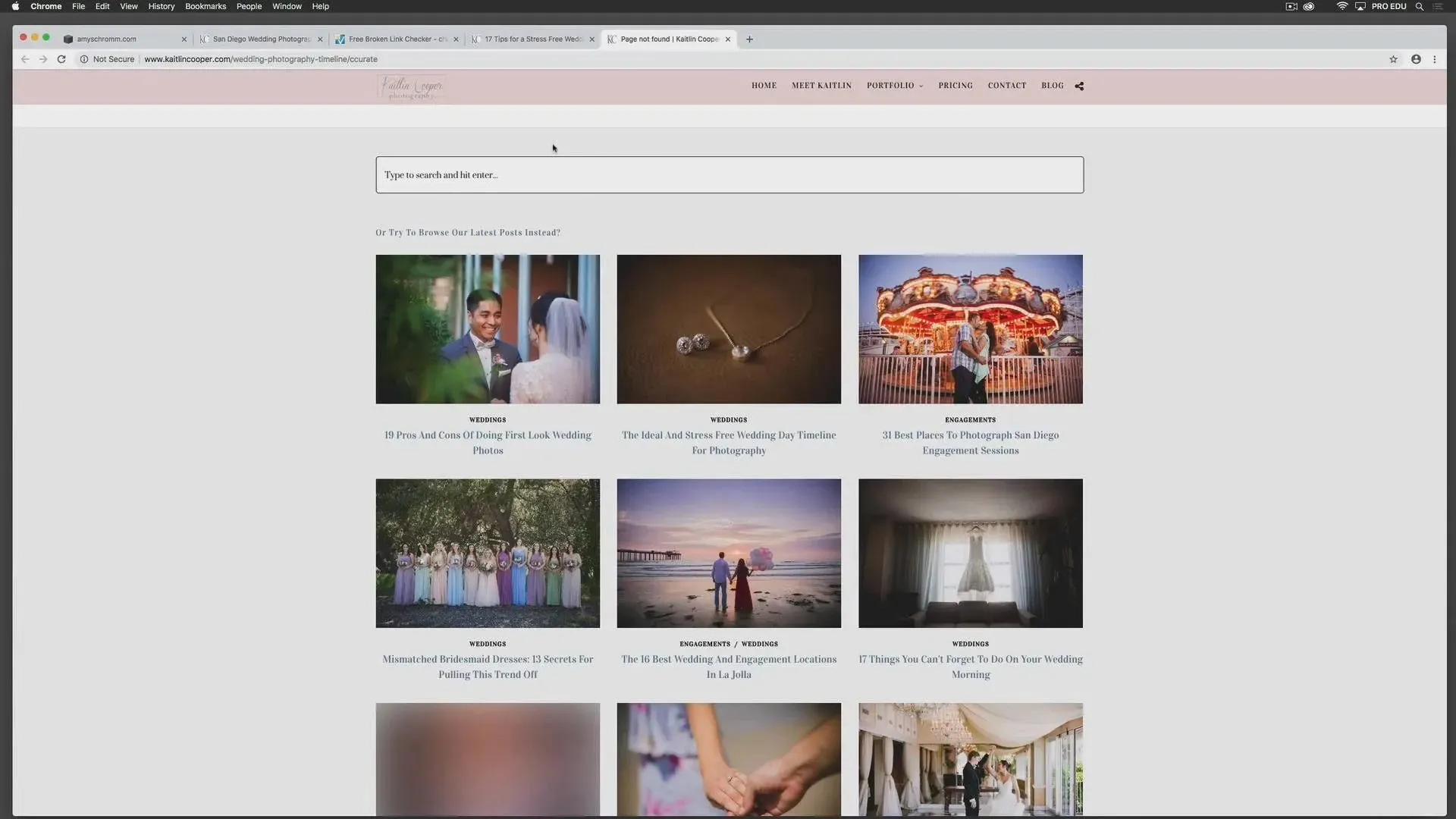Click the browser forward arrow

[x=43, y=59]
